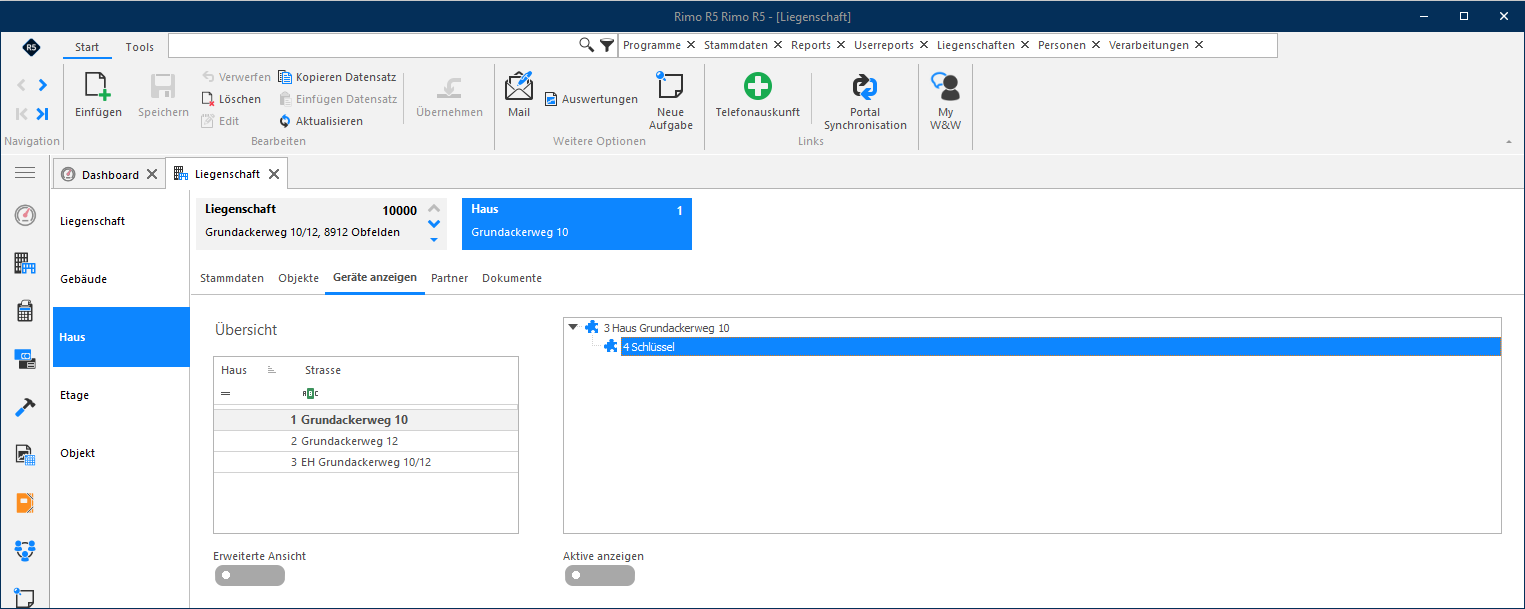Image resolution: width=1525 pixels, height=609 pixels.
Task: Select the row Grundackerweg 12
Action: click(x=366, y=441)
